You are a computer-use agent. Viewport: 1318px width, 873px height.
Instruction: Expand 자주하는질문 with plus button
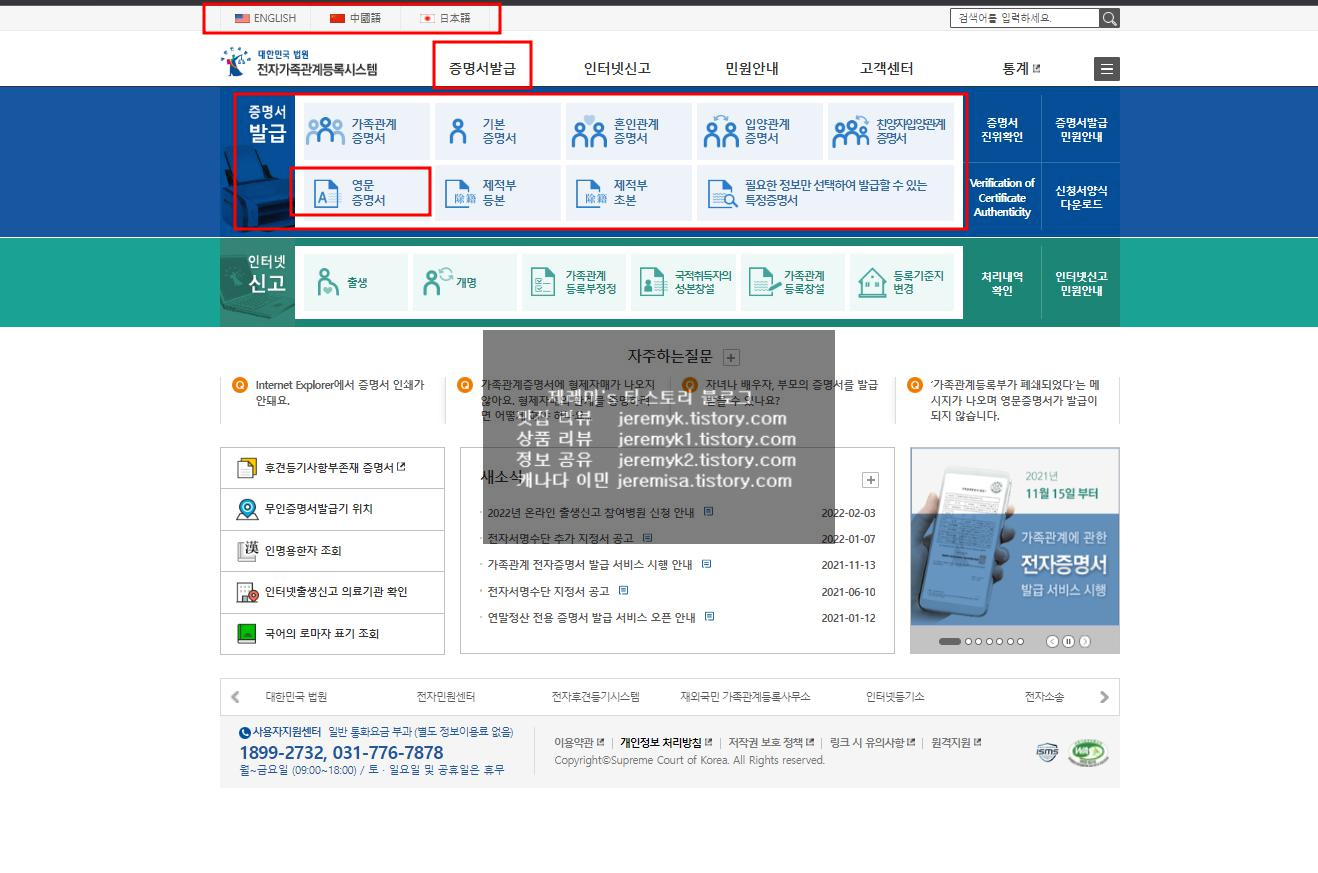731,357
